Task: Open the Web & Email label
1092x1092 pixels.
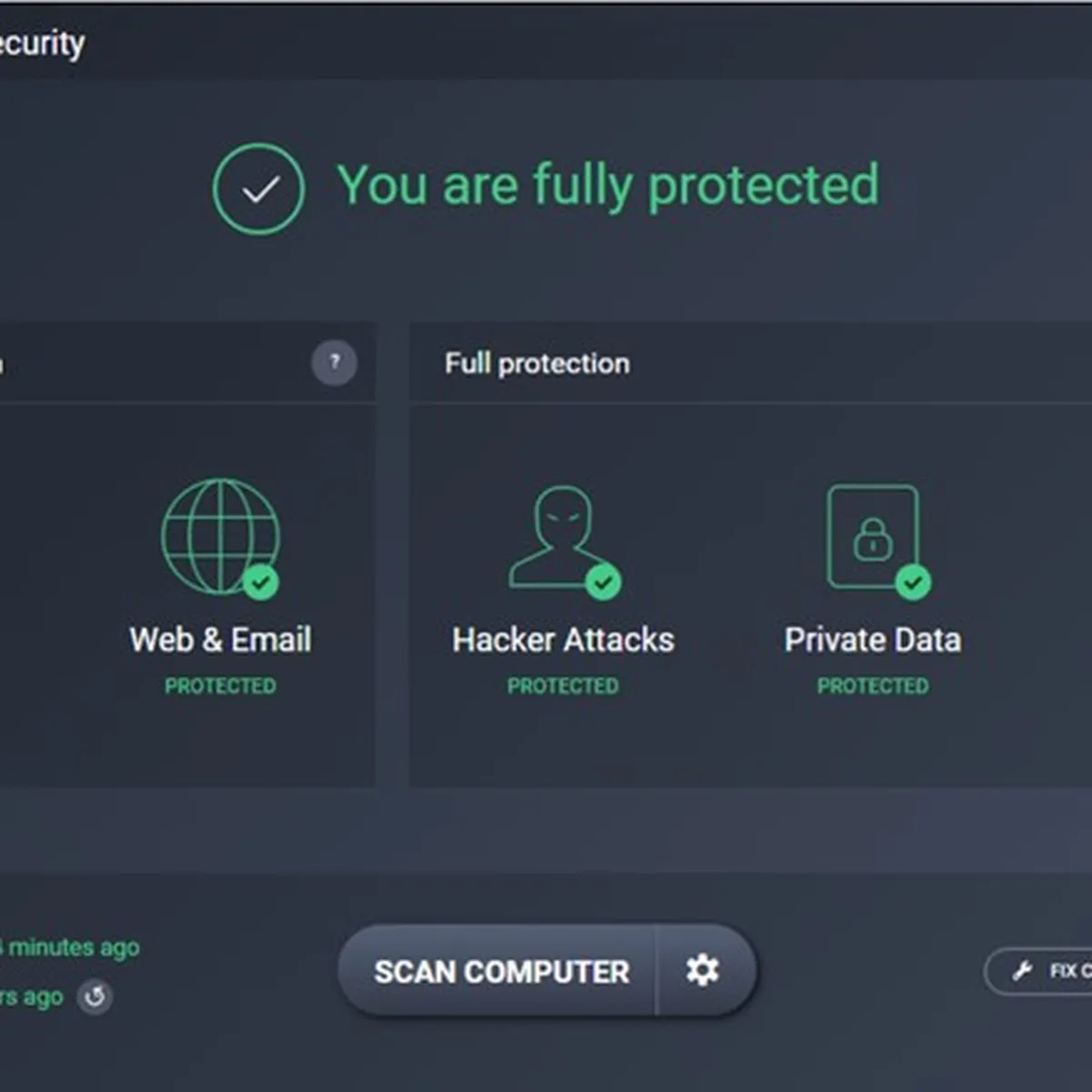Action: point(220,640)
